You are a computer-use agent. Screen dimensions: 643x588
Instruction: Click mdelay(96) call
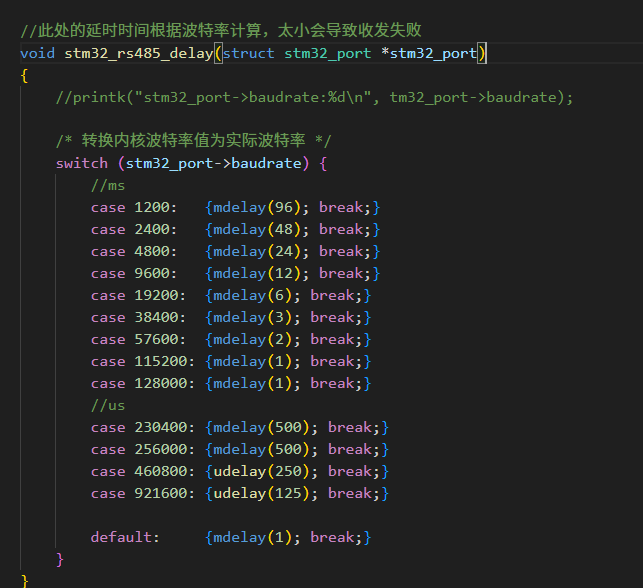(x=258, y=207)
